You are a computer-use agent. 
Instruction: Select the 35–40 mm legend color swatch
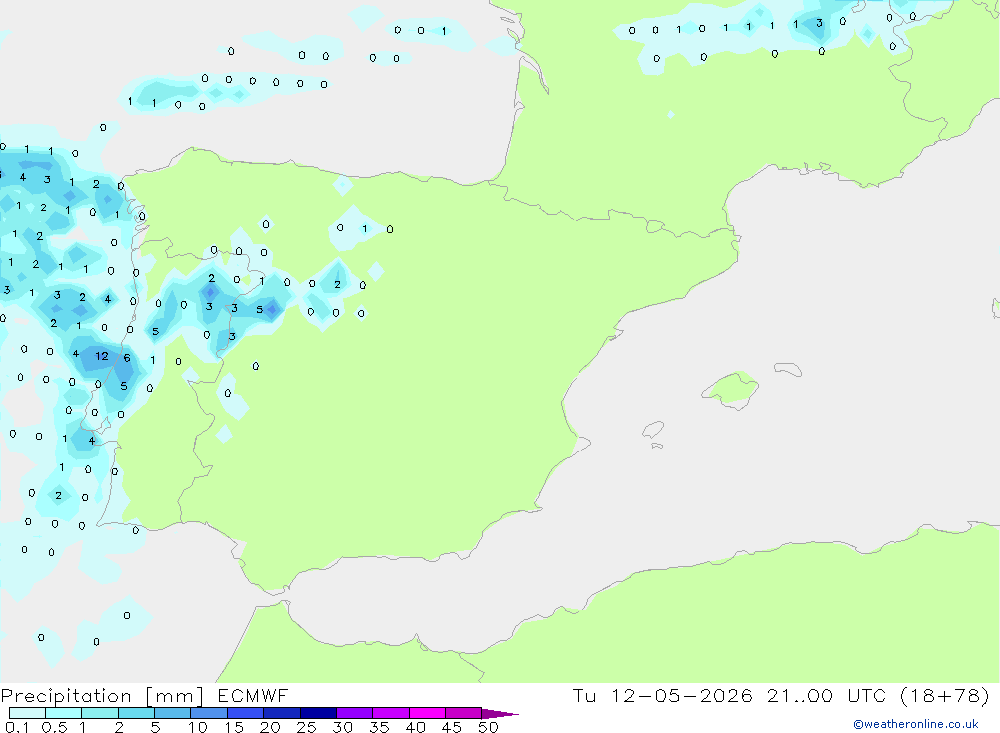tap(391, 713)
